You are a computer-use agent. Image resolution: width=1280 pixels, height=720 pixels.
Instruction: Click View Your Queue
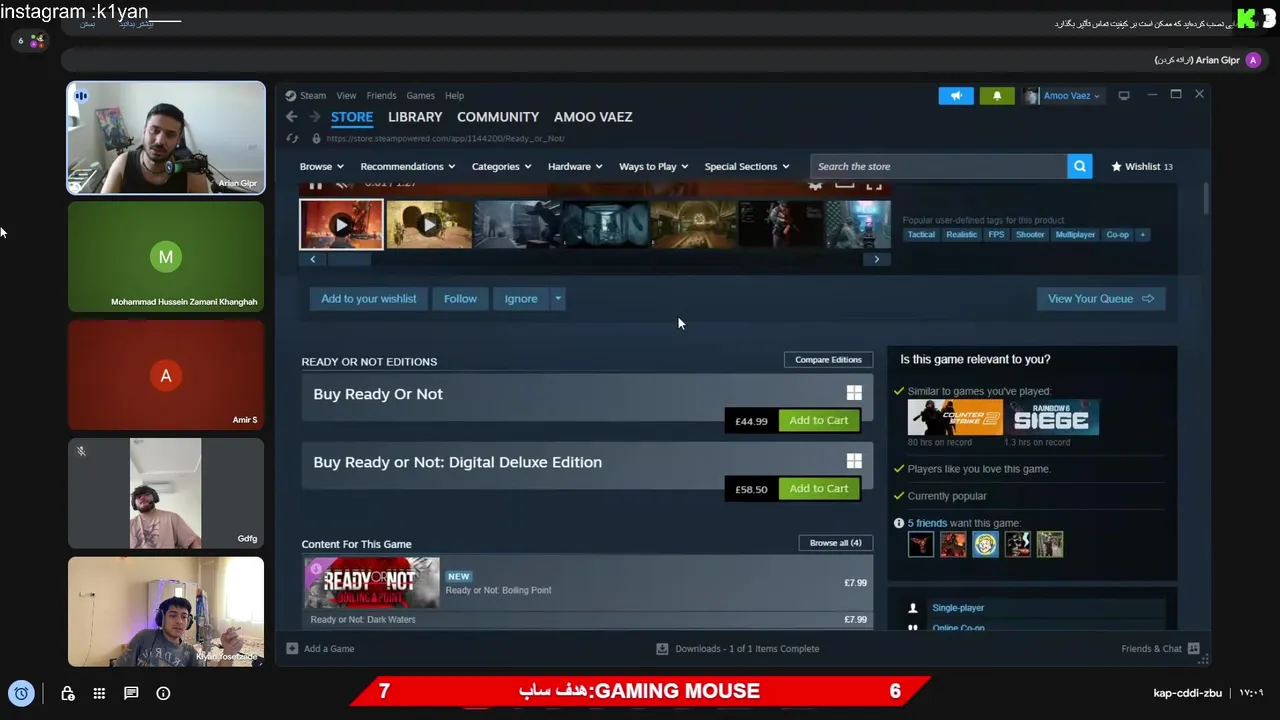pos(1100,298)
